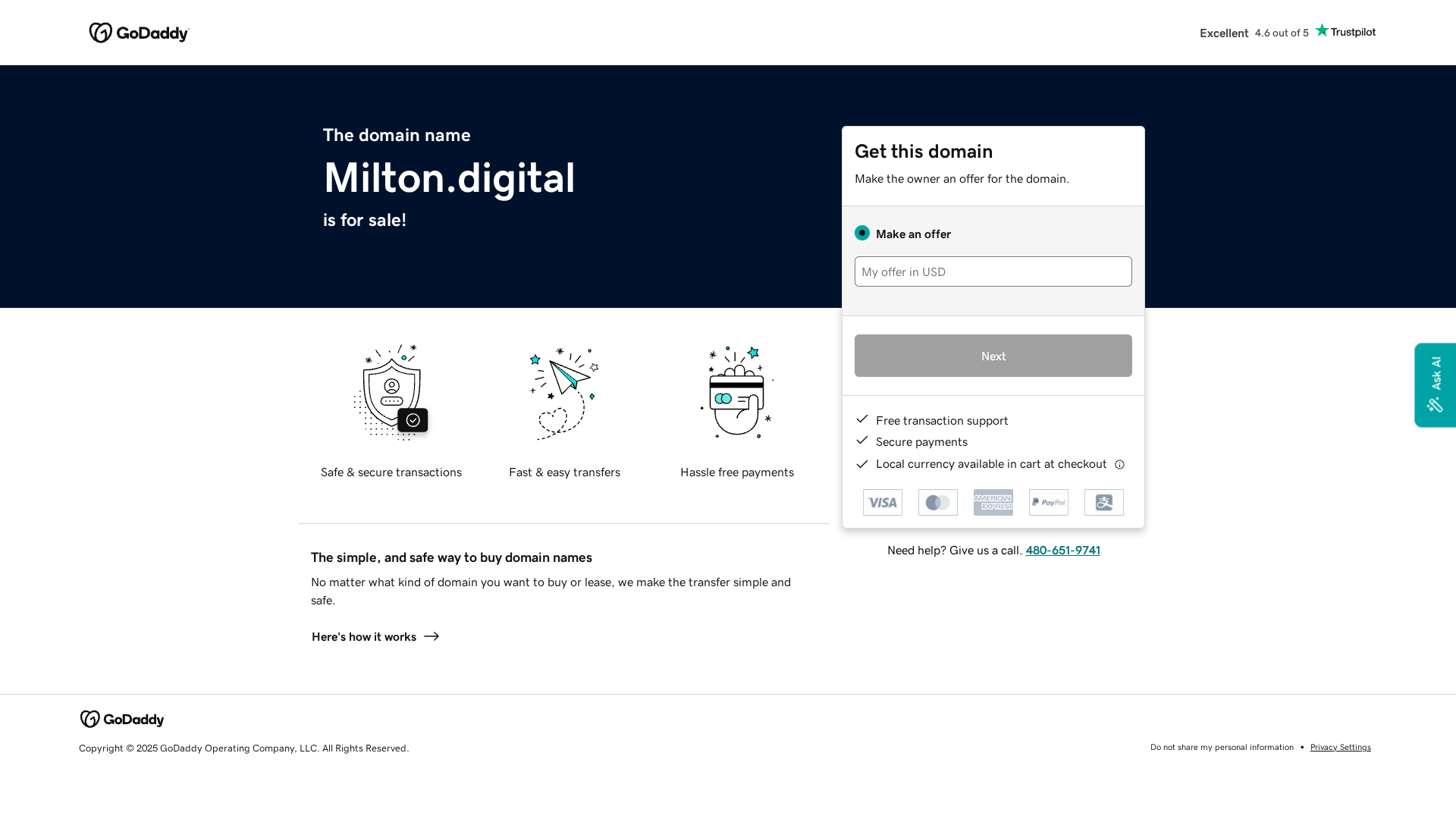Image resolution: width=1456 pixels, height=819 pixels.
Task: Click the American Express payment icon
Action: pos(993,502)
